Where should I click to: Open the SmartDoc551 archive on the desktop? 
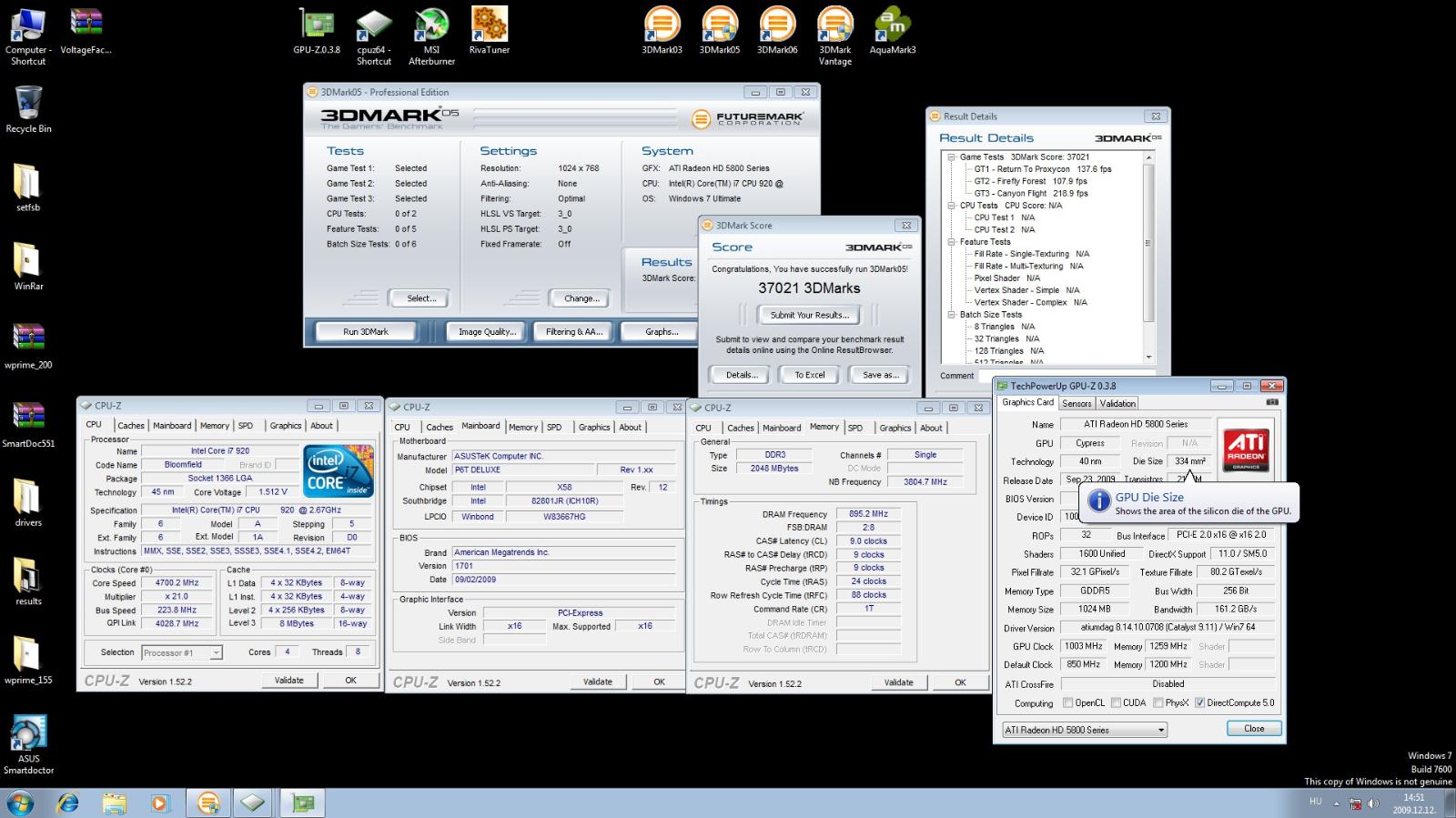(28, 425)
